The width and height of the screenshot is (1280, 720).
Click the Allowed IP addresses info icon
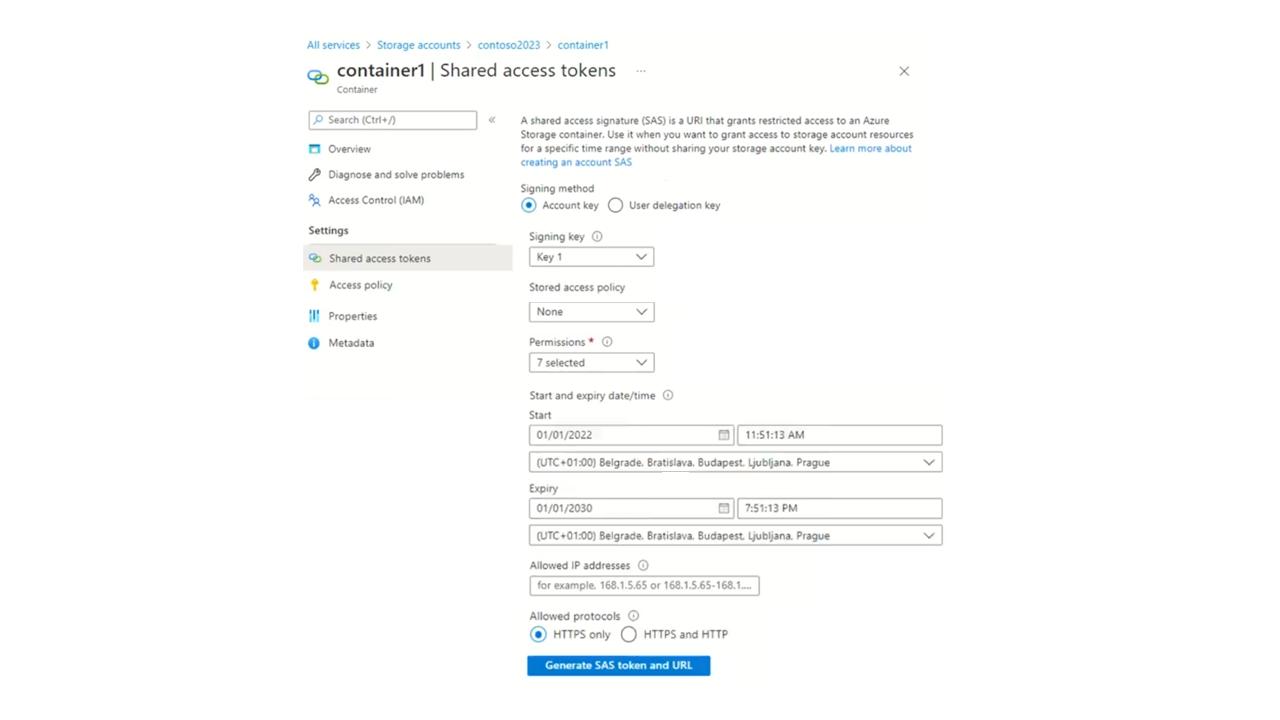(x=643, y=565)
